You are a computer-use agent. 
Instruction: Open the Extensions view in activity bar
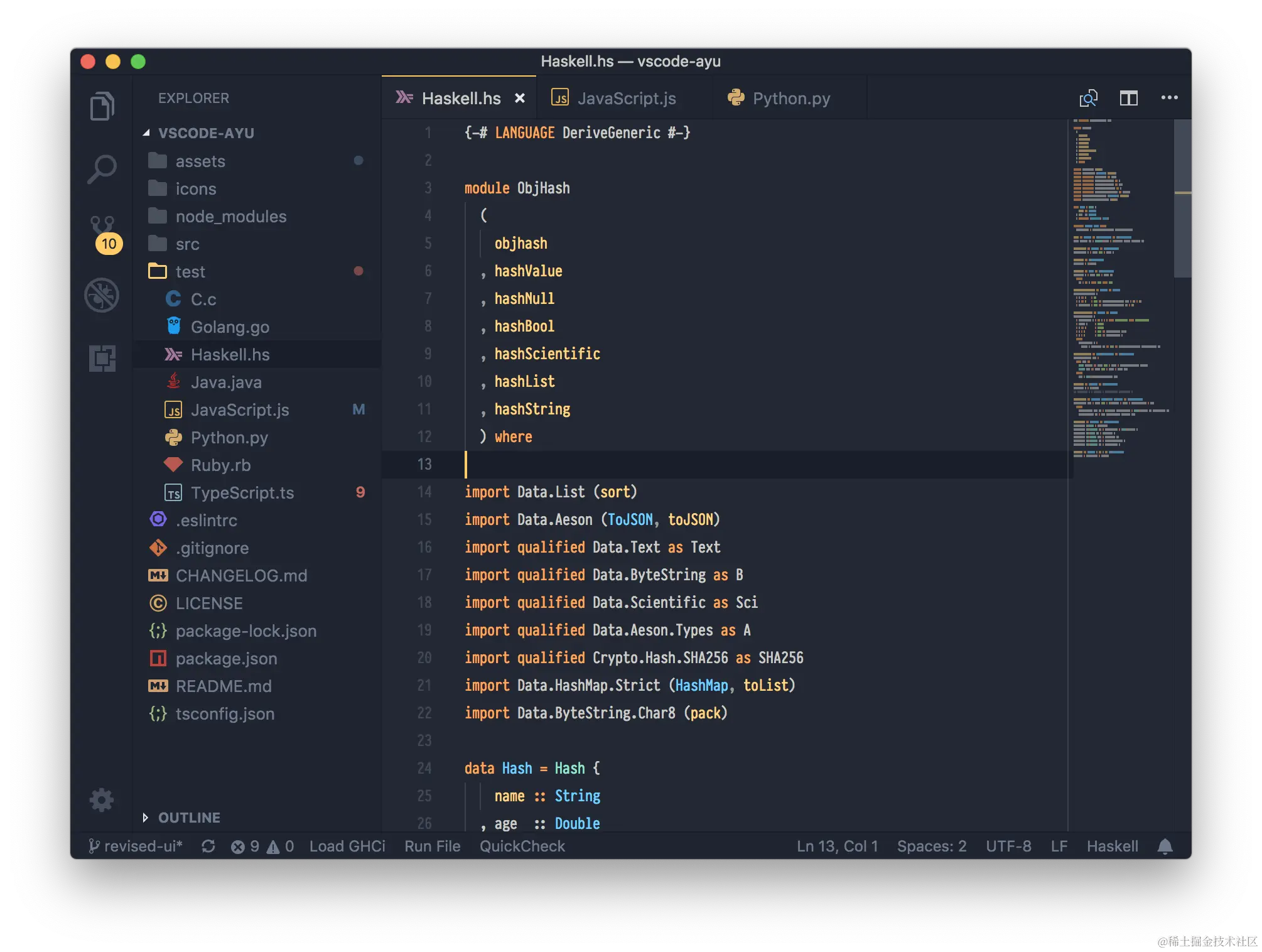click(x=102, y=359)
